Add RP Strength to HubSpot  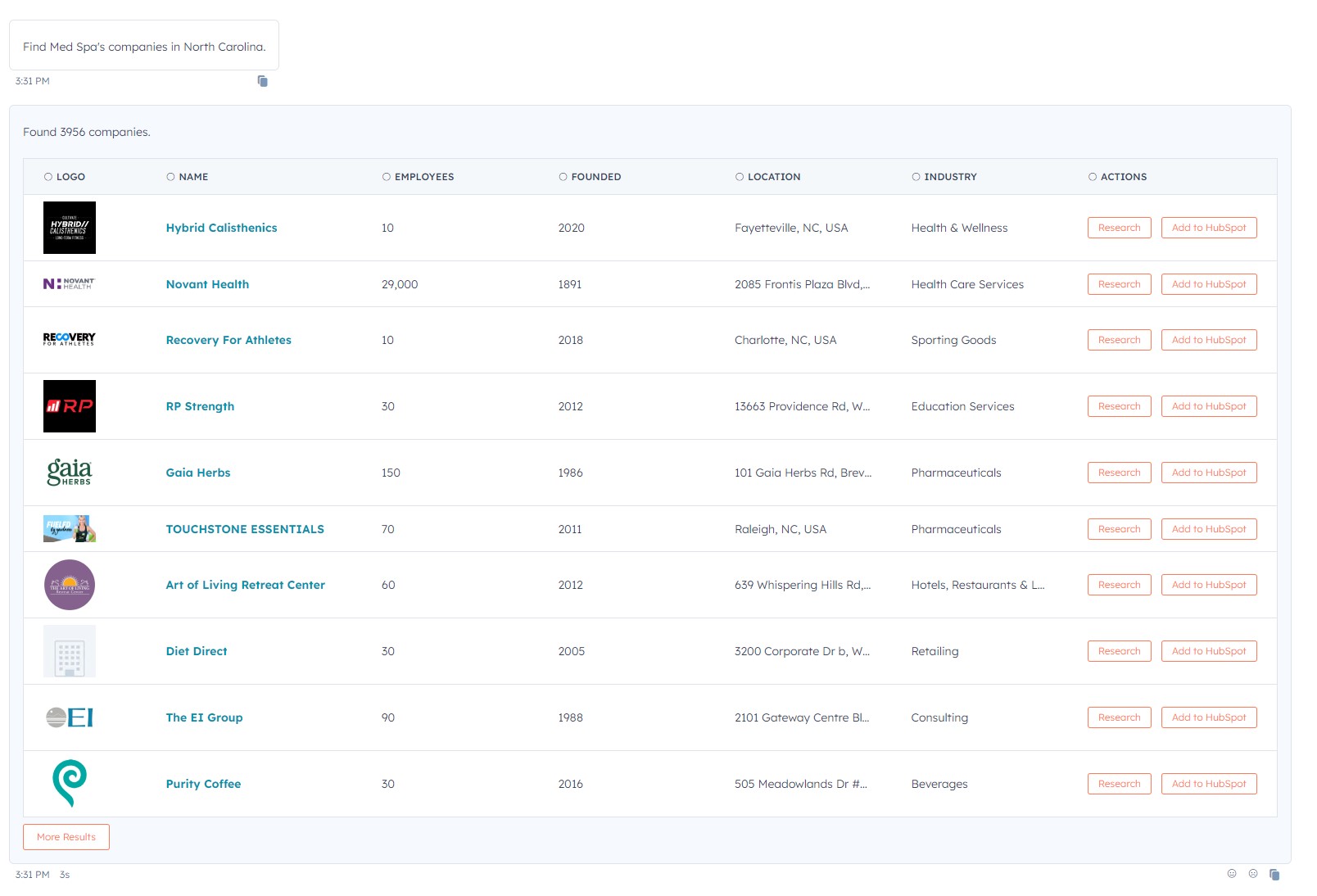click(x=1209, y=406)
